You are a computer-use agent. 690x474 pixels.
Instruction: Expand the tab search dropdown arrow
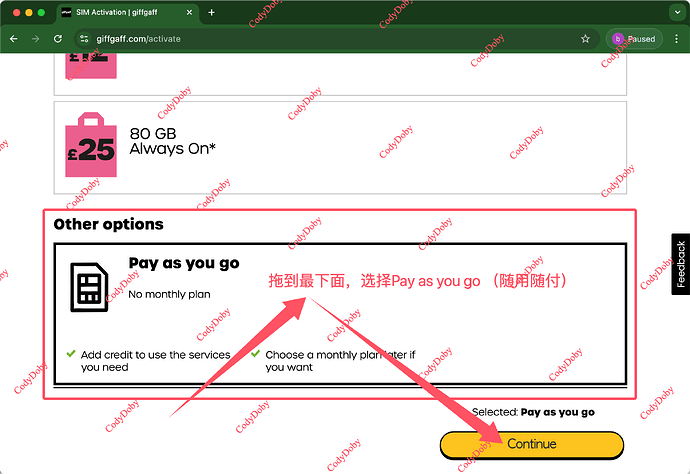(x=678, y=12)
